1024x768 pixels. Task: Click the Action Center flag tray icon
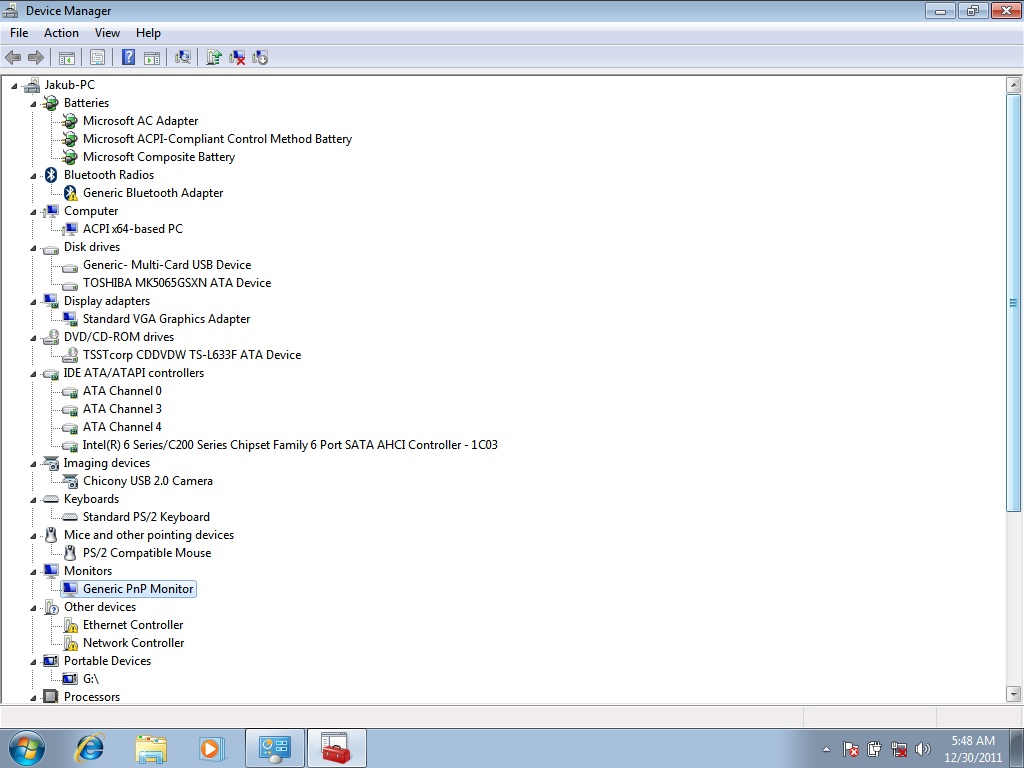point(850,749)
